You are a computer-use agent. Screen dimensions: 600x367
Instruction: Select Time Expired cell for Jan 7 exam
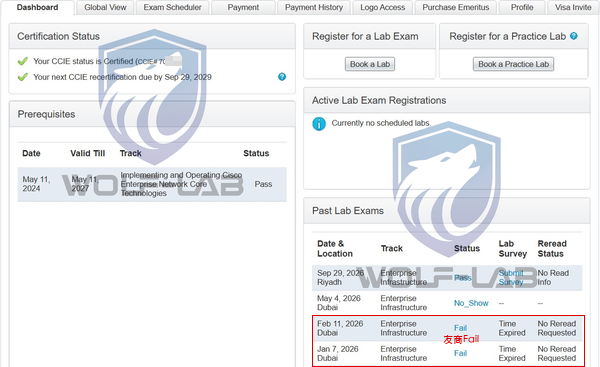click(x=512, y=353)
